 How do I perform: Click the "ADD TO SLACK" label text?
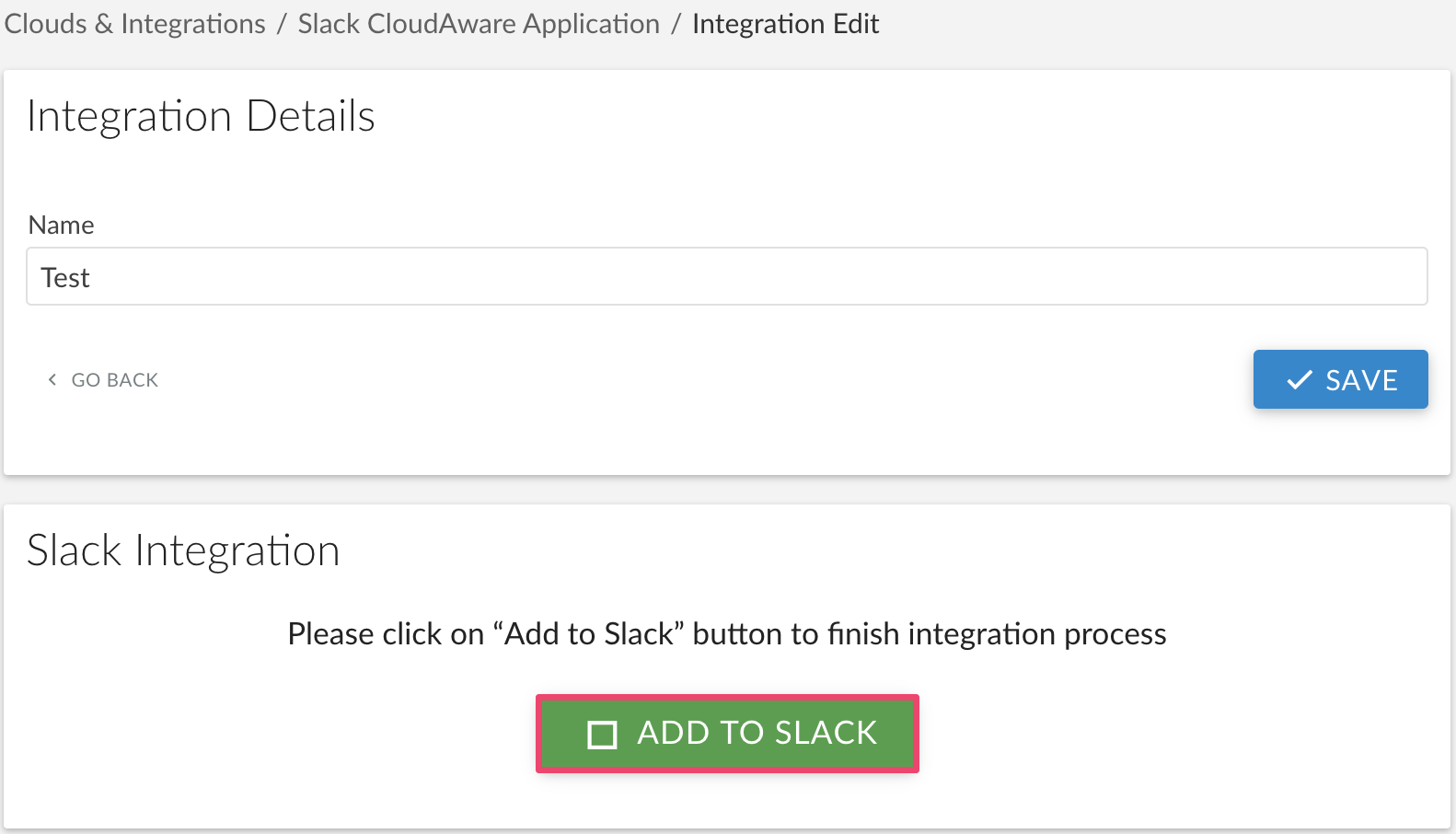[757, 733]
